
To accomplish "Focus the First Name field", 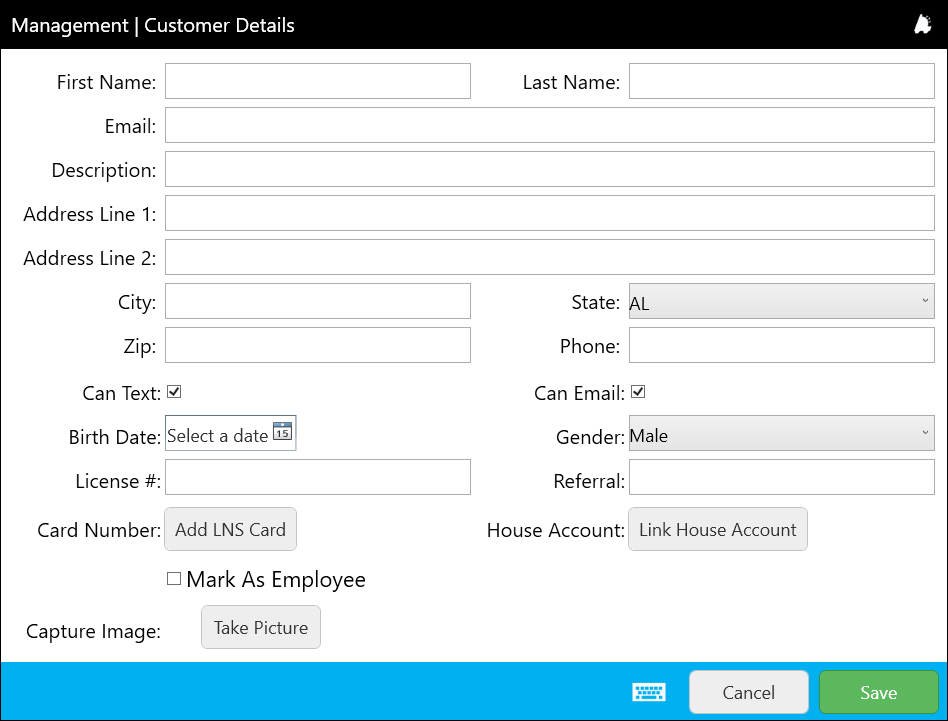I will click(317, 82).
